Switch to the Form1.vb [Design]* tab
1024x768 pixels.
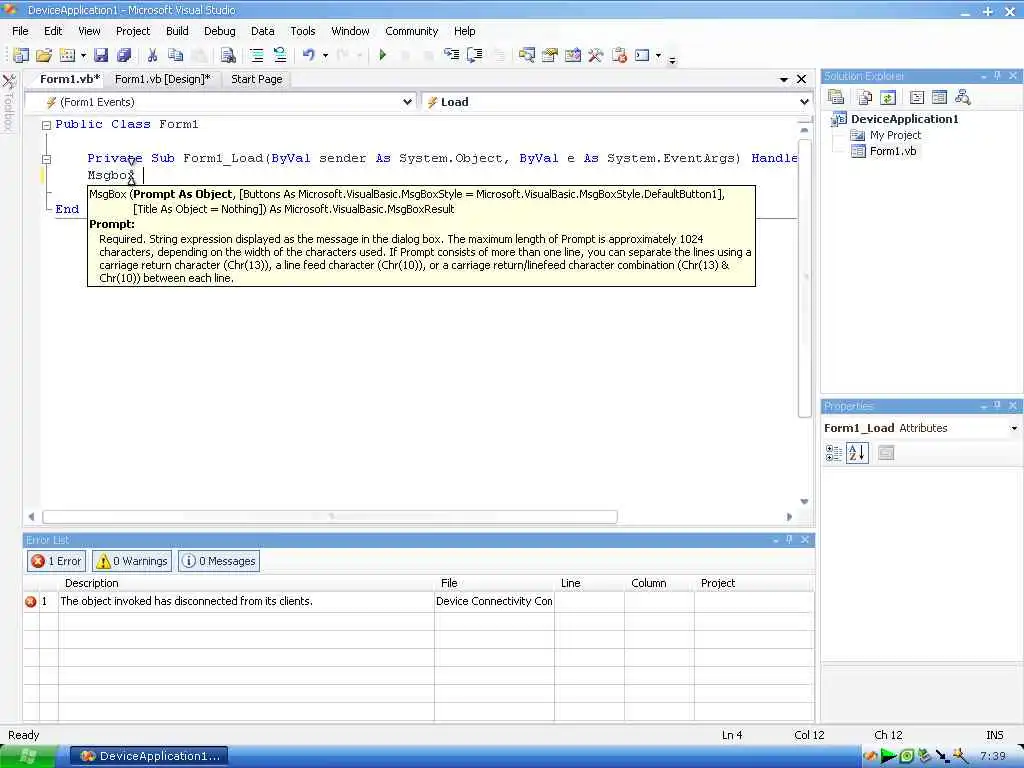[163, 79]
